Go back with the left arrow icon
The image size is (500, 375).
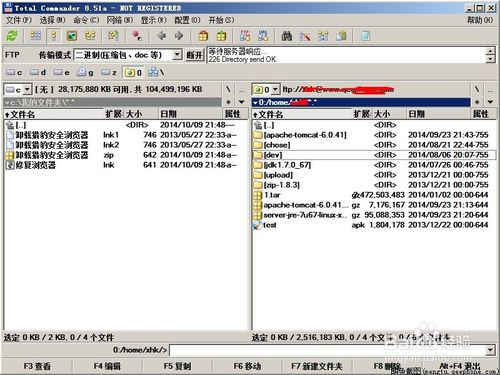pos(162,36)
